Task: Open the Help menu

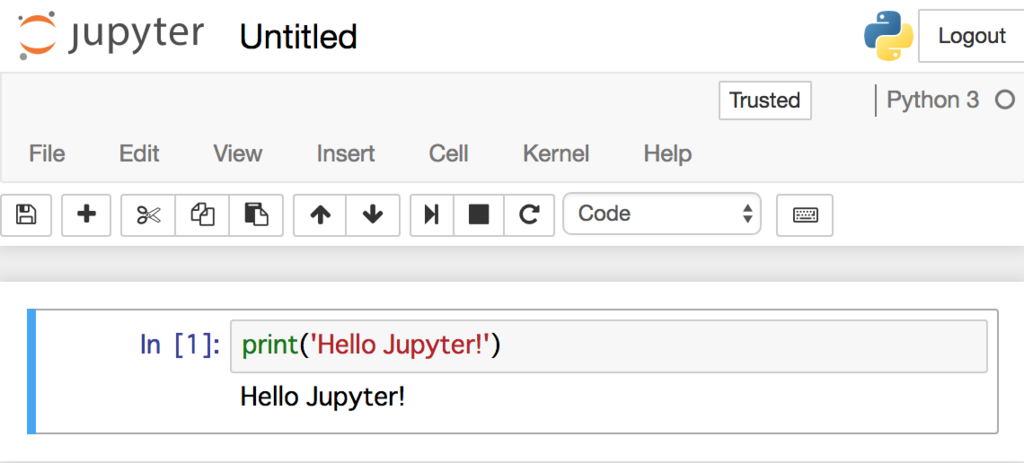Action: coord(667,153)
